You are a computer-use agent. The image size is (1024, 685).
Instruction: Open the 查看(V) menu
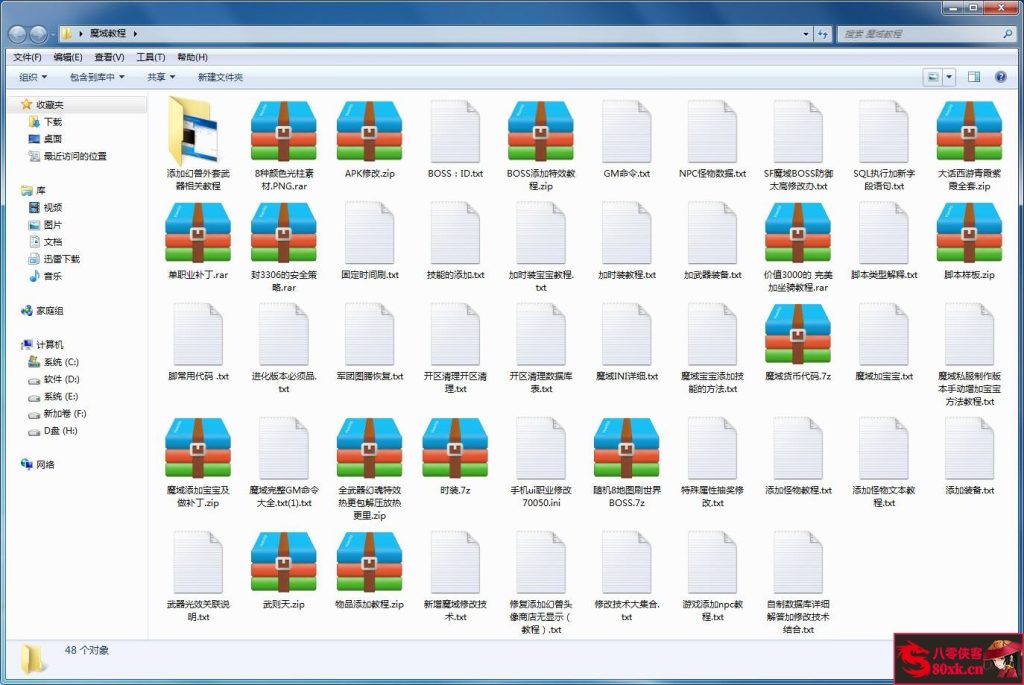point(109,57)
